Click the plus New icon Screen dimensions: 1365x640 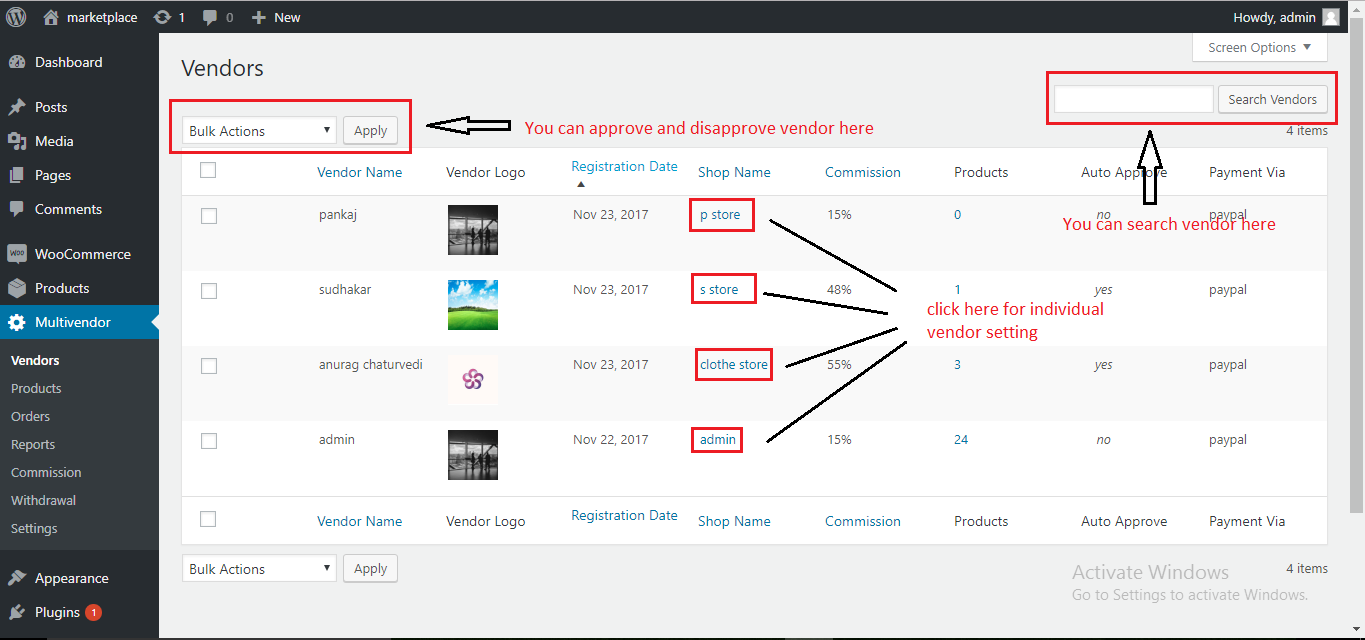pyautogui.click(x=258, y=17)
